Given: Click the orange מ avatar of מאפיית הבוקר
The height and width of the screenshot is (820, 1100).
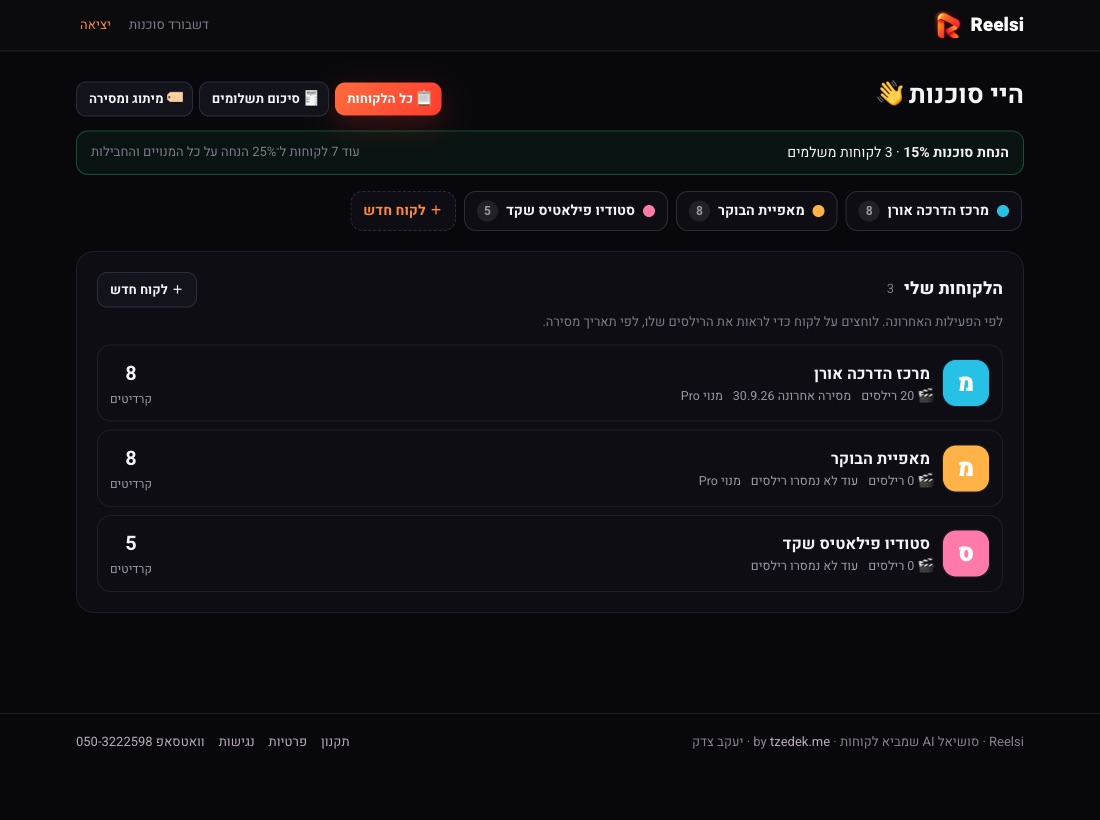Looking at the screenshot, I should click(x=965, y=469).
